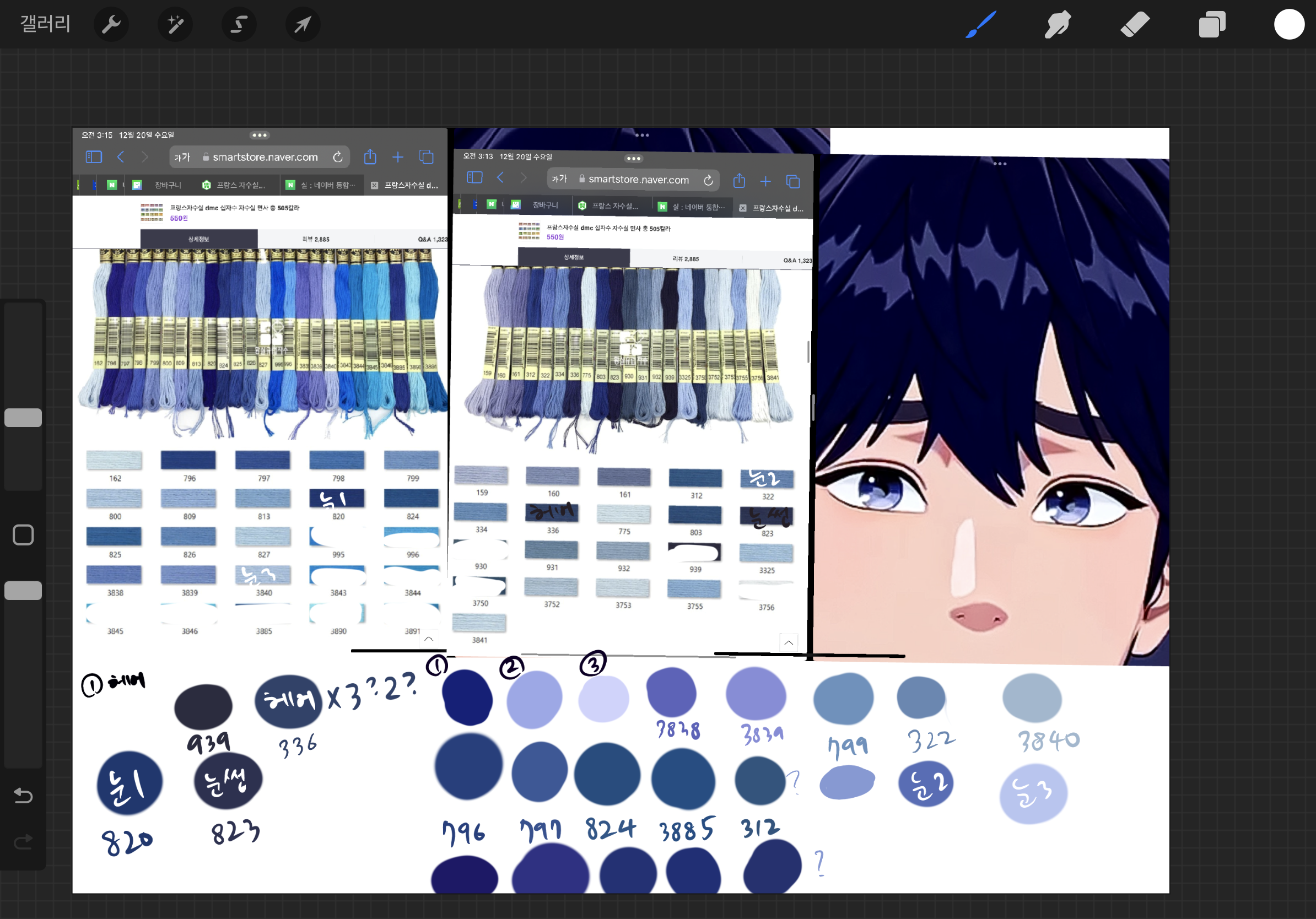Open the Layers panel
1316x919 pixels.
[x=1212, y=25]
